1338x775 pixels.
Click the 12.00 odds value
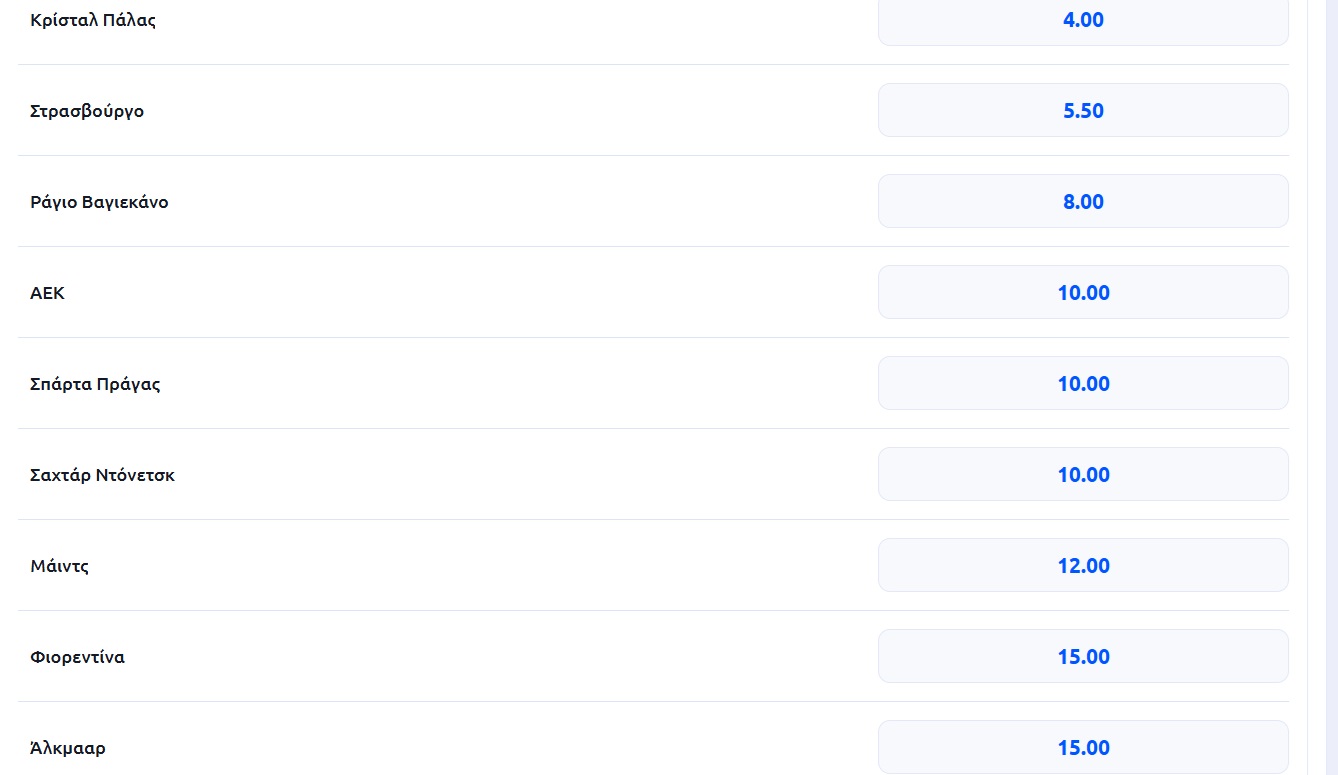coord(1084,566)
